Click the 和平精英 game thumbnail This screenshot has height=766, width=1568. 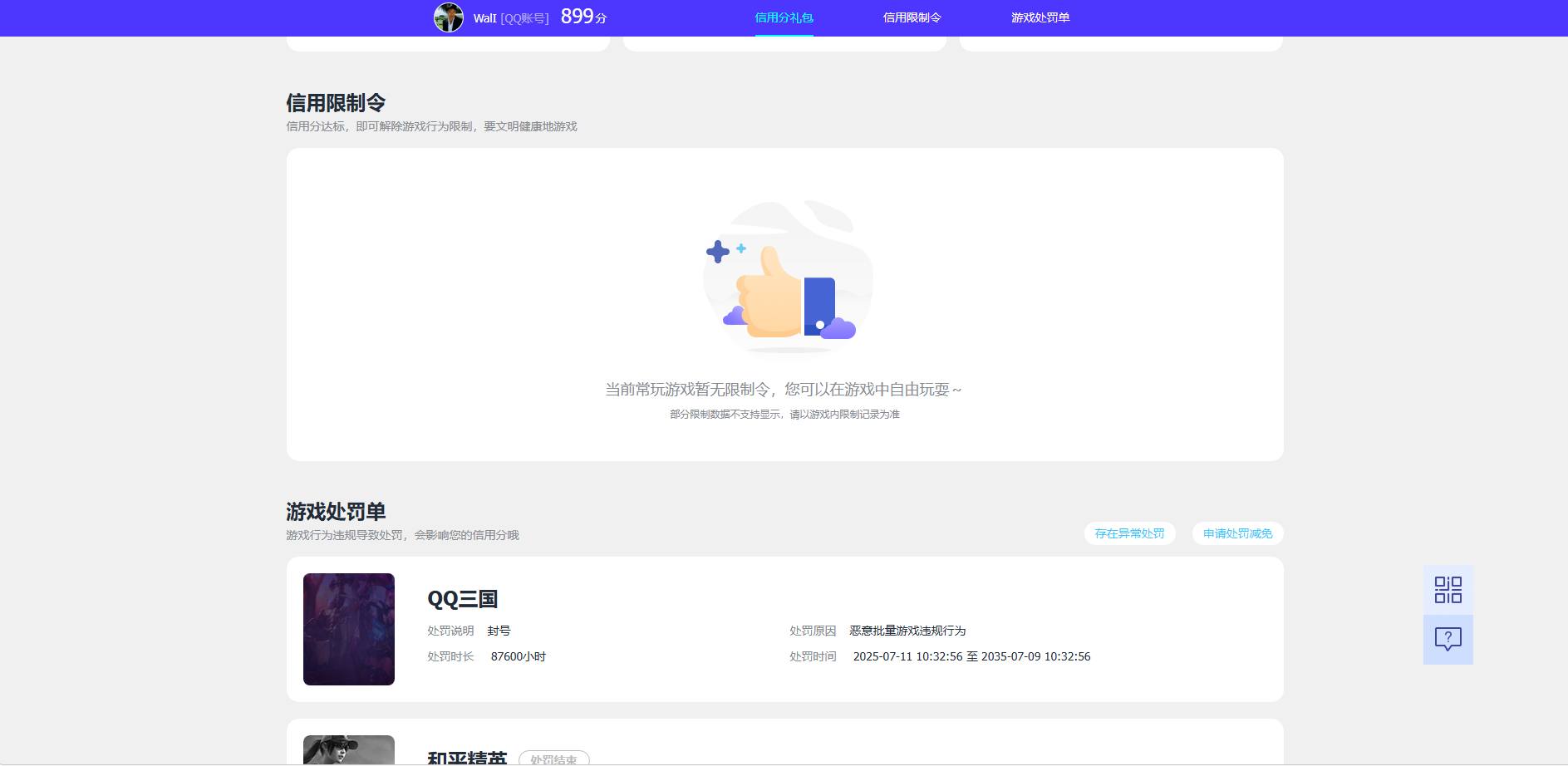pos(349,749)
